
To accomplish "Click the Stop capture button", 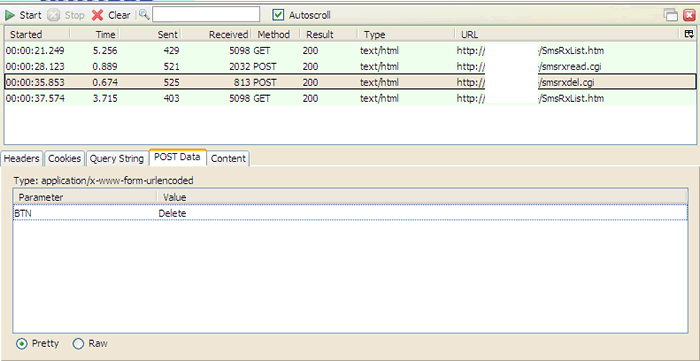I will tap(66, 15).
